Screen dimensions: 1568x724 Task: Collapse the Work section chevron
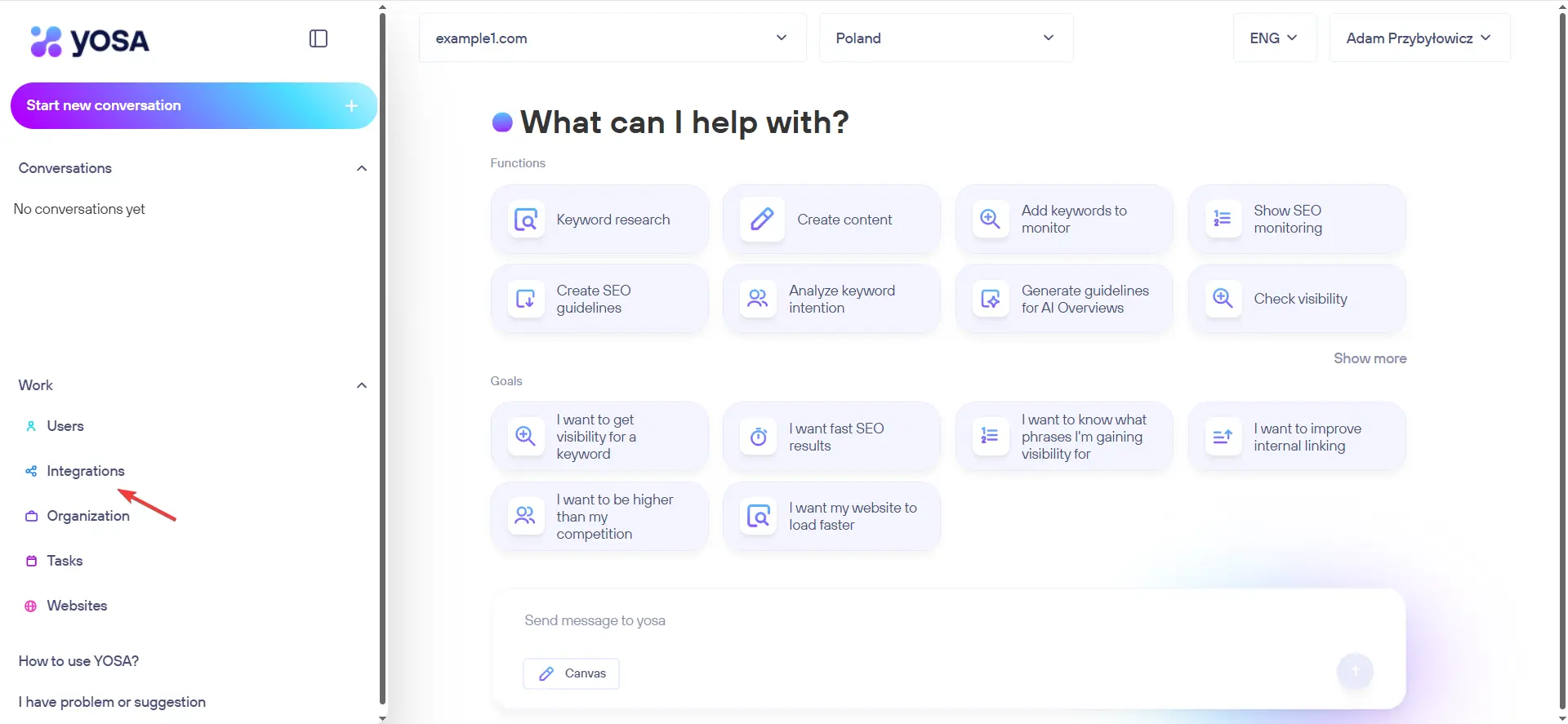[362, 385]
